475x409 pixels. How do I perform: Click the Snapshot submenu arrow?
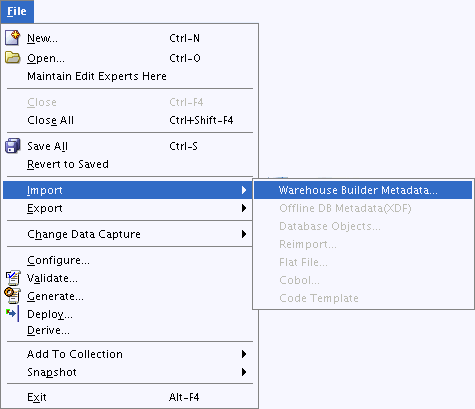pyautogui.click(x=244, y=372)
